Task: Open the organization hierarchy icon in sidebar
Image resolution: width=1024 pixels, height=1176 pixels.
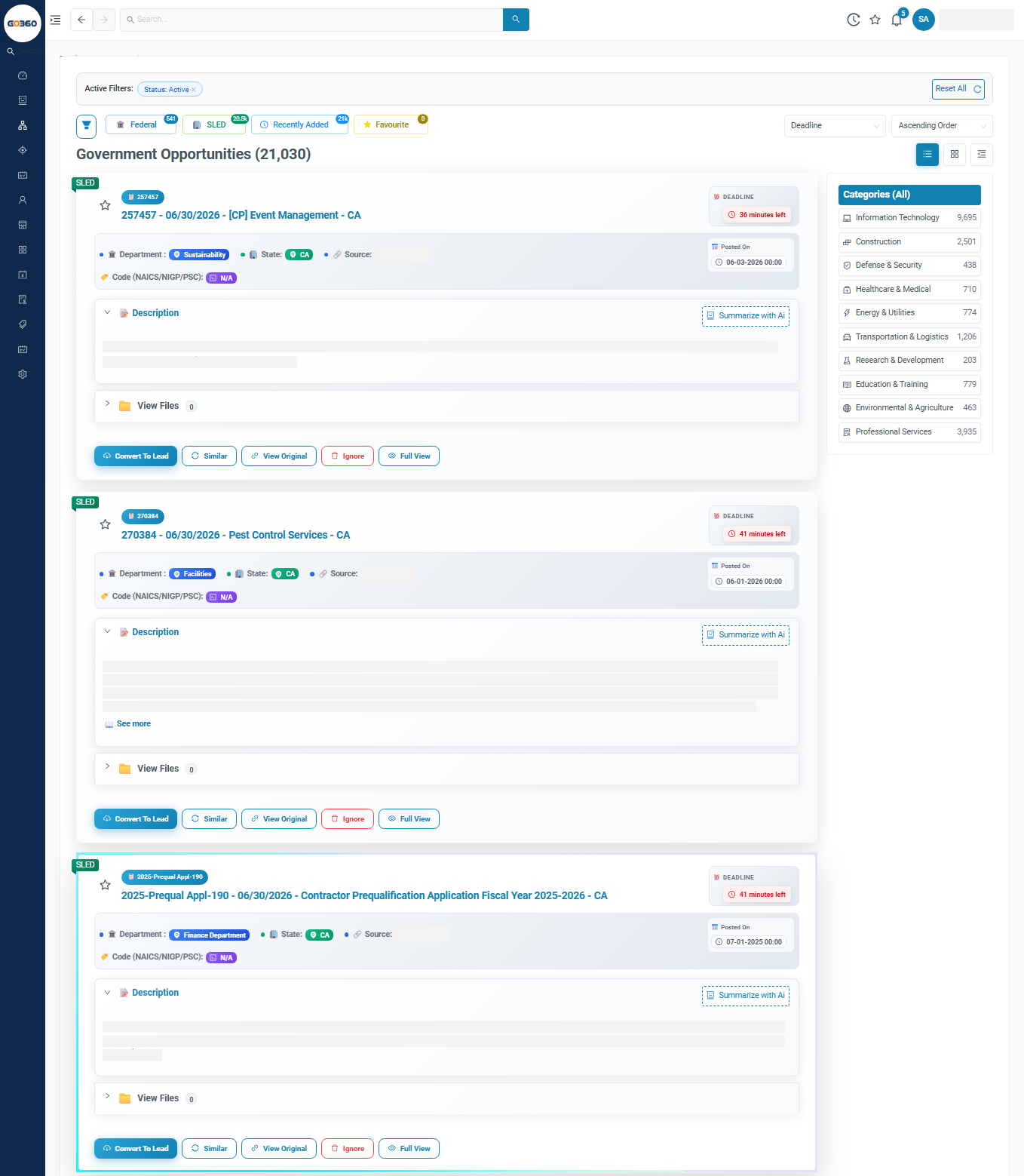Action: click(x=23, y=125)
